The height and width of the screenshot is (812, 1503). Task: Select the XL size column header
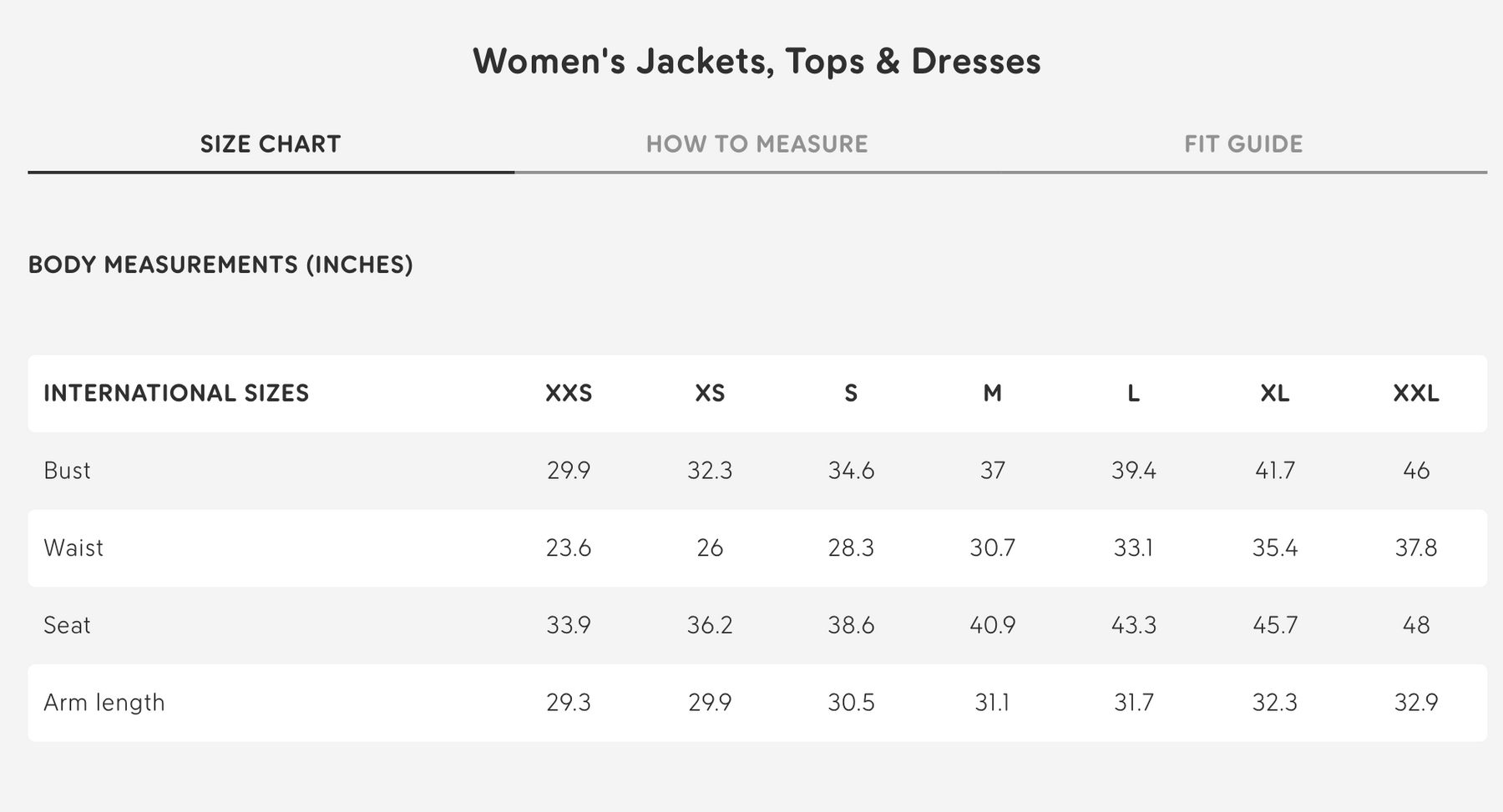[1274, 393]
